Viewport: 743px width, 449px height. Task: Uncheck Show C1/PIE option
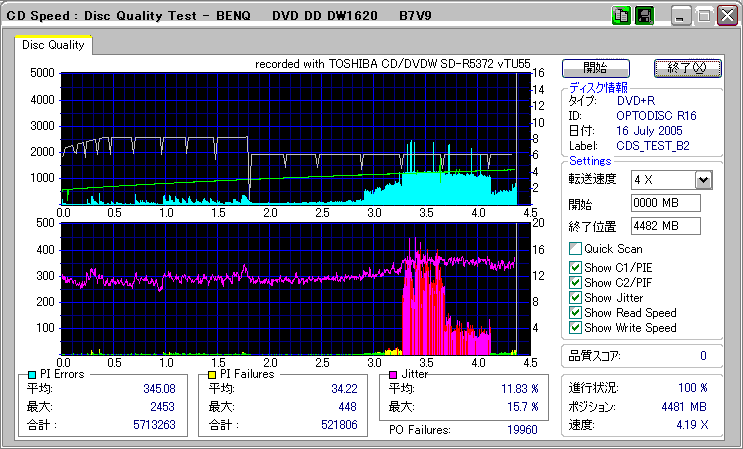[575, 266]
